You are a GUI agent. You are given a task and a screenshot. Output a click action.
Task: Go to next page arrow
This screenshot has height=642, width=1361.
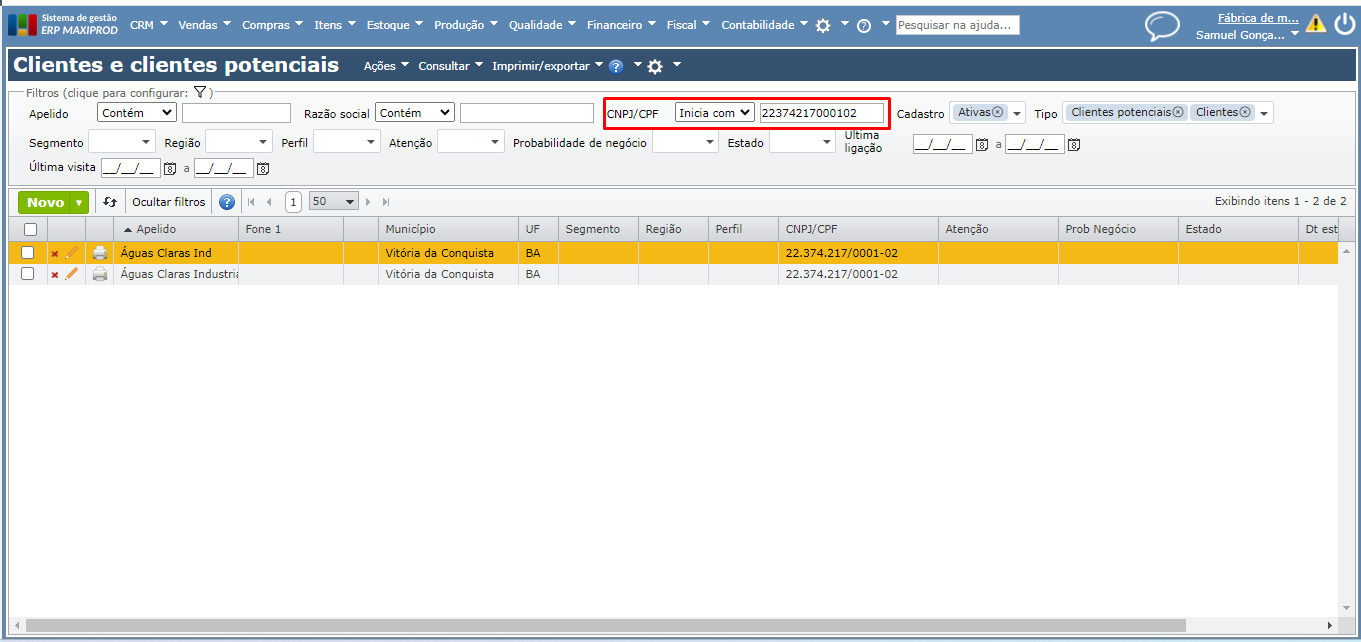tap(368, 202)
